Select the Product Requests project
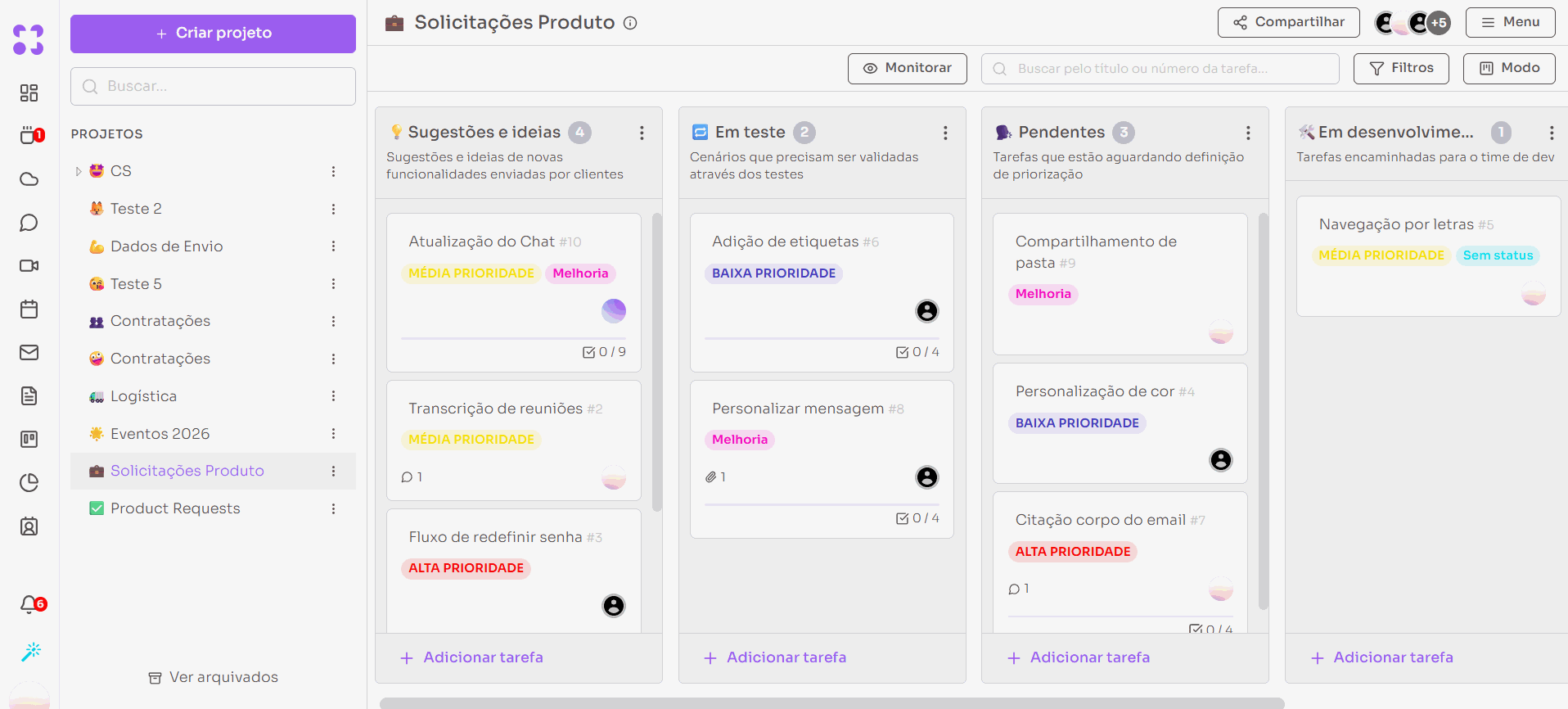Image resolution: width=1568 pixels, height=709 pixels. 213,508
